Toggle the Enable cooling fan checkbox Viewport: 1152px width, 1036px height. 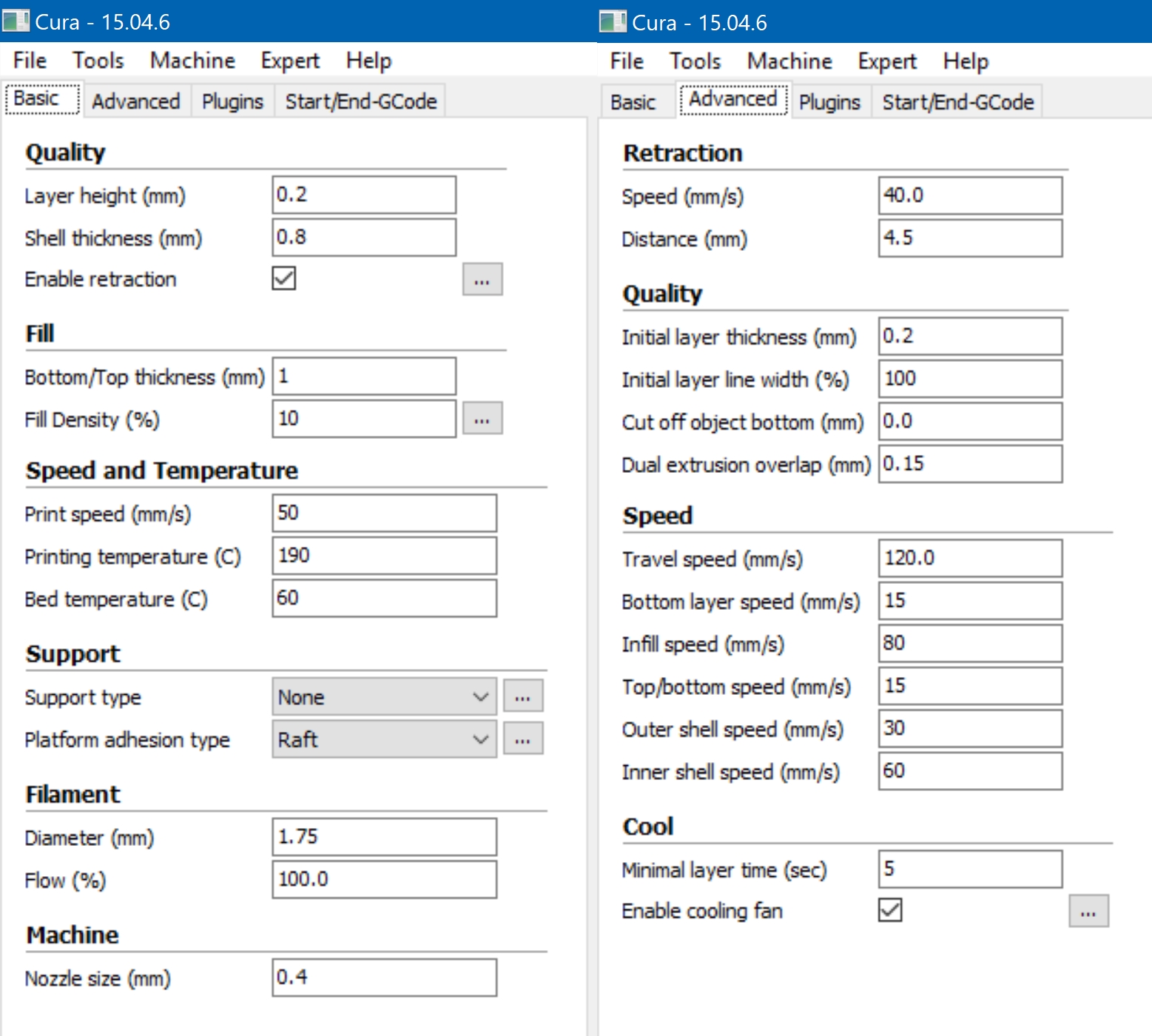890,909
